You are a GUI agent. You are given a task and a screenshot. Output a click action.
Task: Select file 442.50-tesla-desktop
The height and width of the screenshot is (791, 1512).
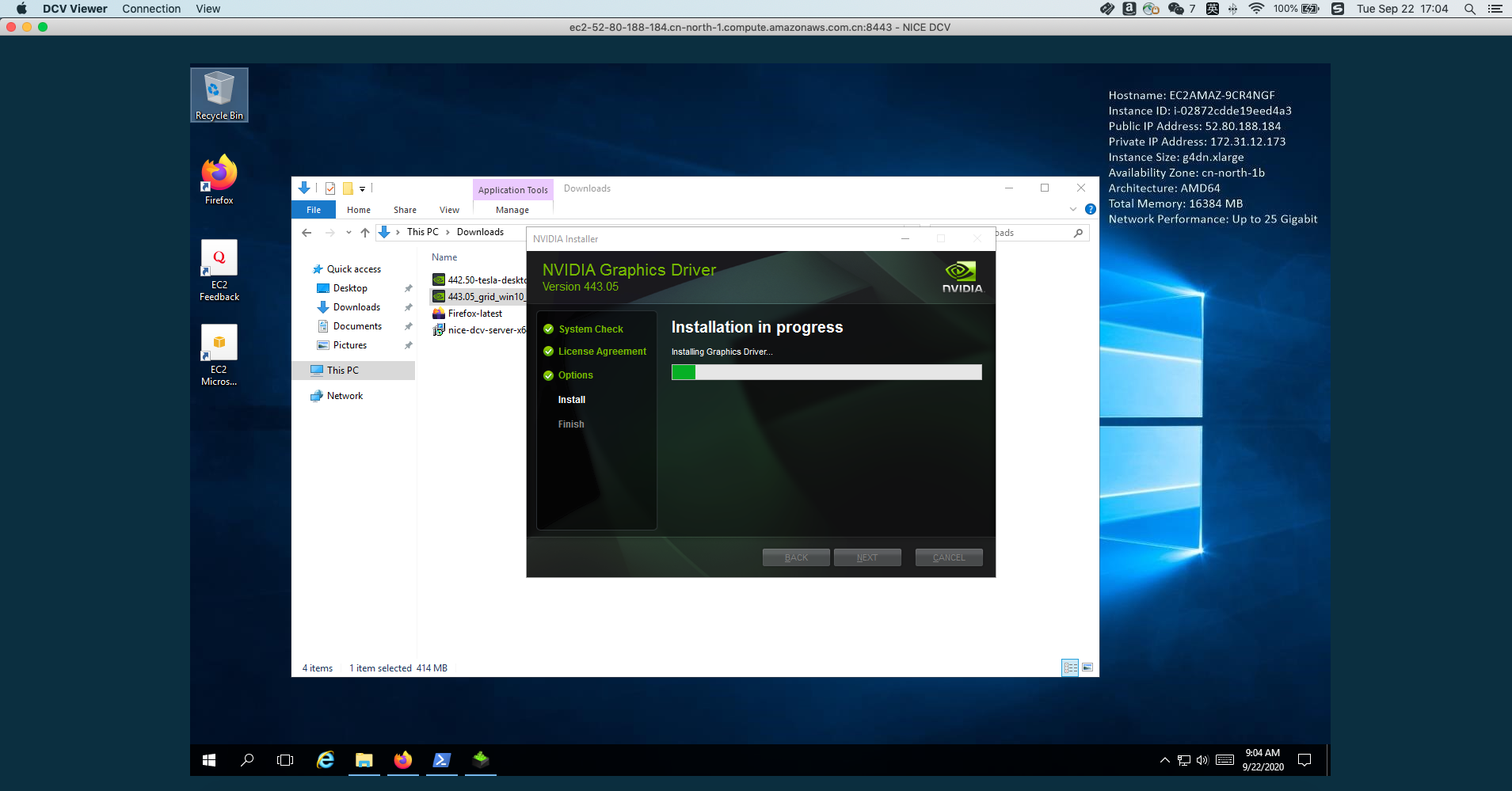(x=479, y=280)
